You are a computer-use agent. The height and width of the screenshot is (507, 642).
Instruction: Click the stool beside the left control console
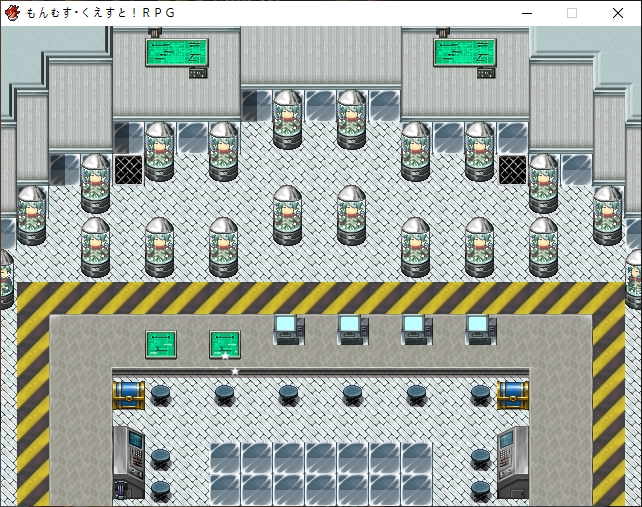[160, 460]
